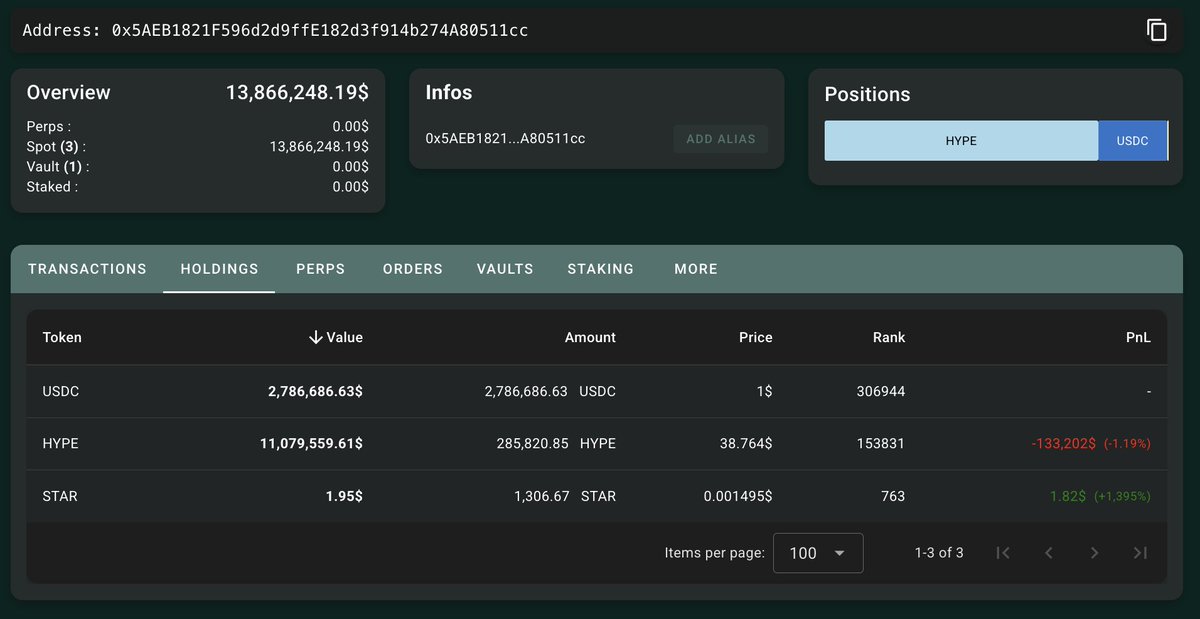This screenshot has width=1200, height=619.
Task: Sort holdings by PnL column header
Action: coord(1138,338)
